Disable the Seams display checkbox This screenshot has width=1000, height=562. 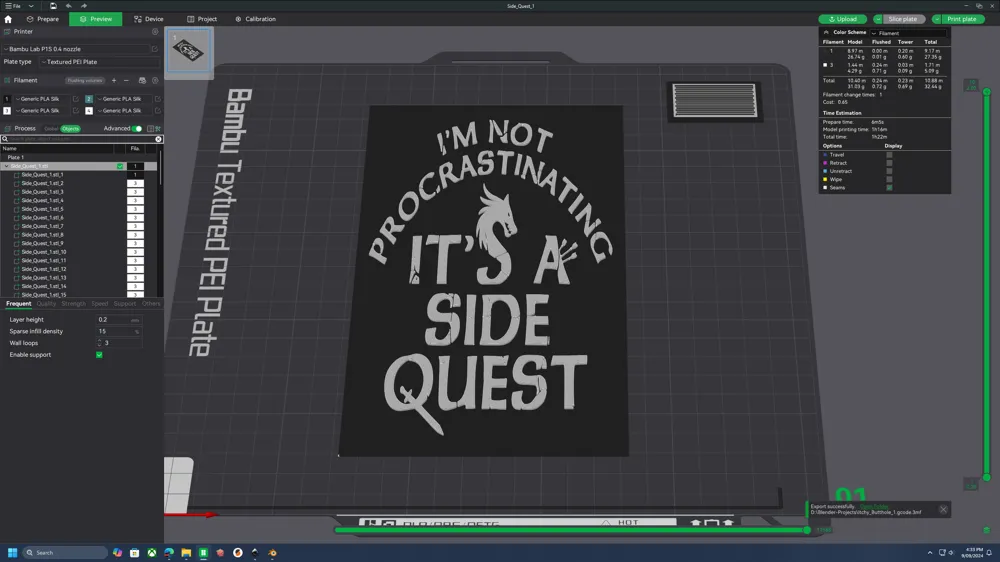(x=889, y=188)
